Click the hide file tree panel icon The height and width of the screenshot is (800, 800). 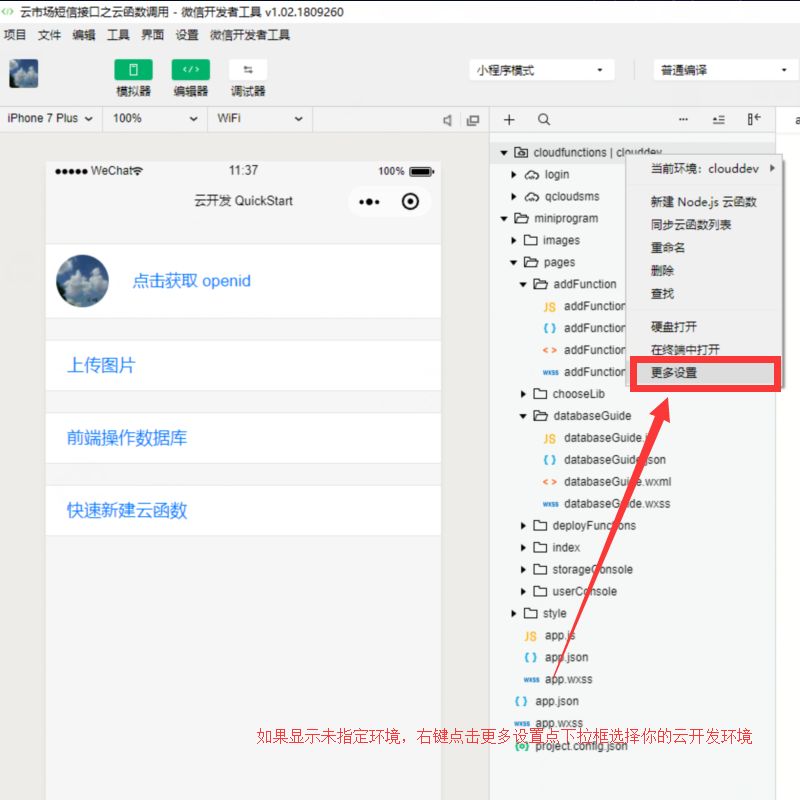tap(754, 119)
